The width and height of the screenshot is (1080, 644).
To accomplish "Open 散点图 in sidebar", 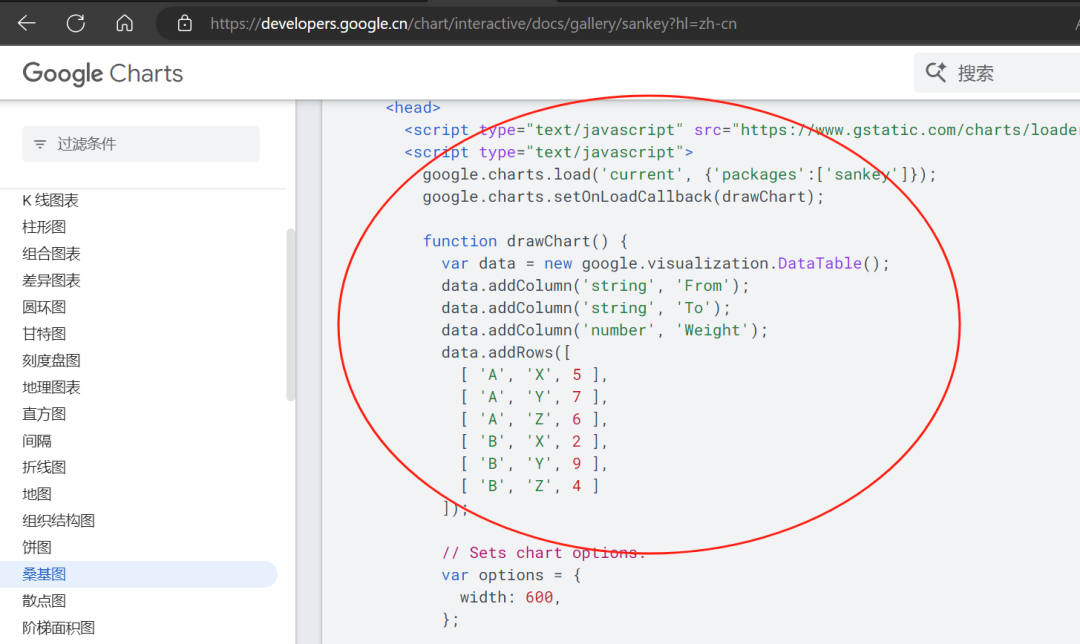I will tap(44, 601).
